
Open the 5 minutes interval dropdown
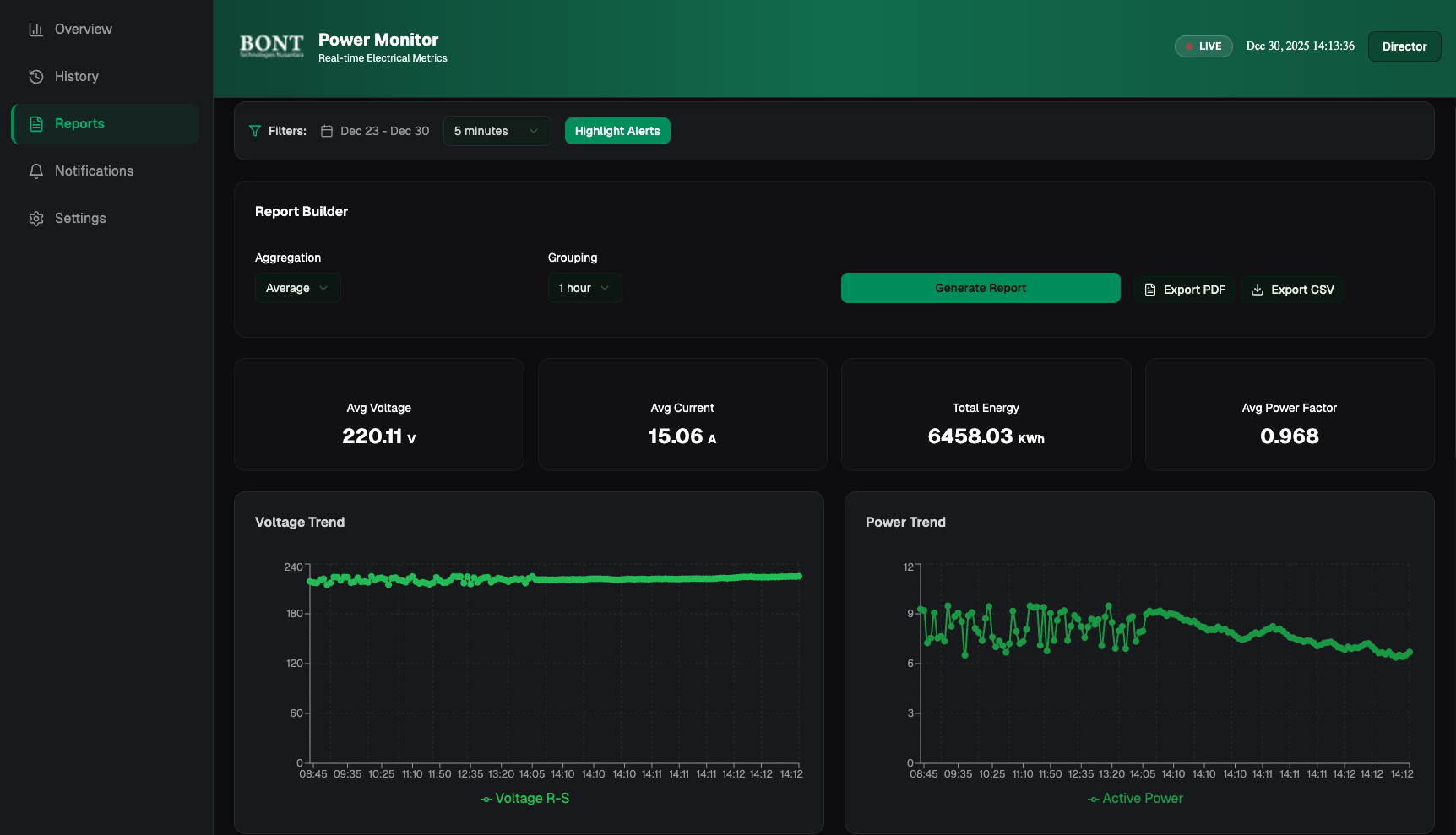point(496,131)
